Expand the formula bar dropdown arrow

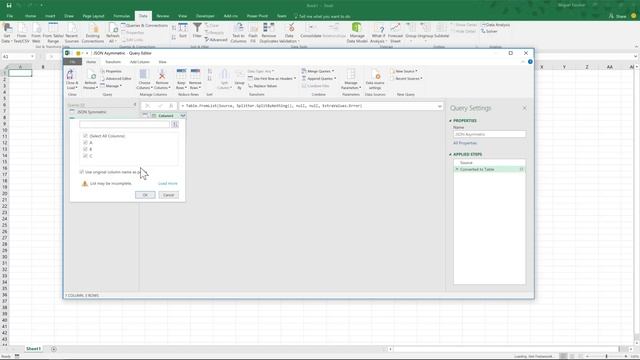tap(440, 106)
